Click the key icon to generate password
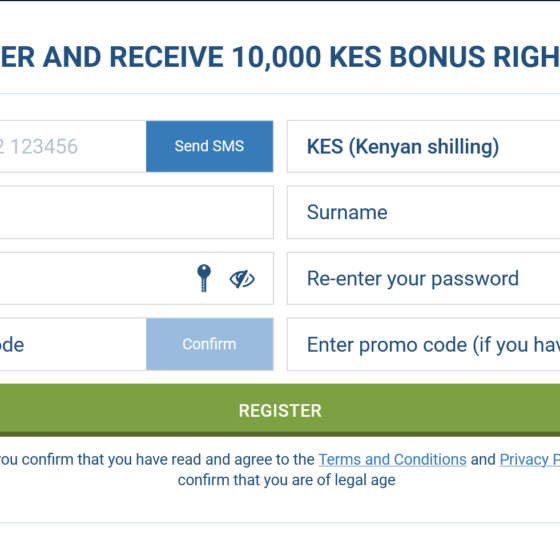 point(204,278)
